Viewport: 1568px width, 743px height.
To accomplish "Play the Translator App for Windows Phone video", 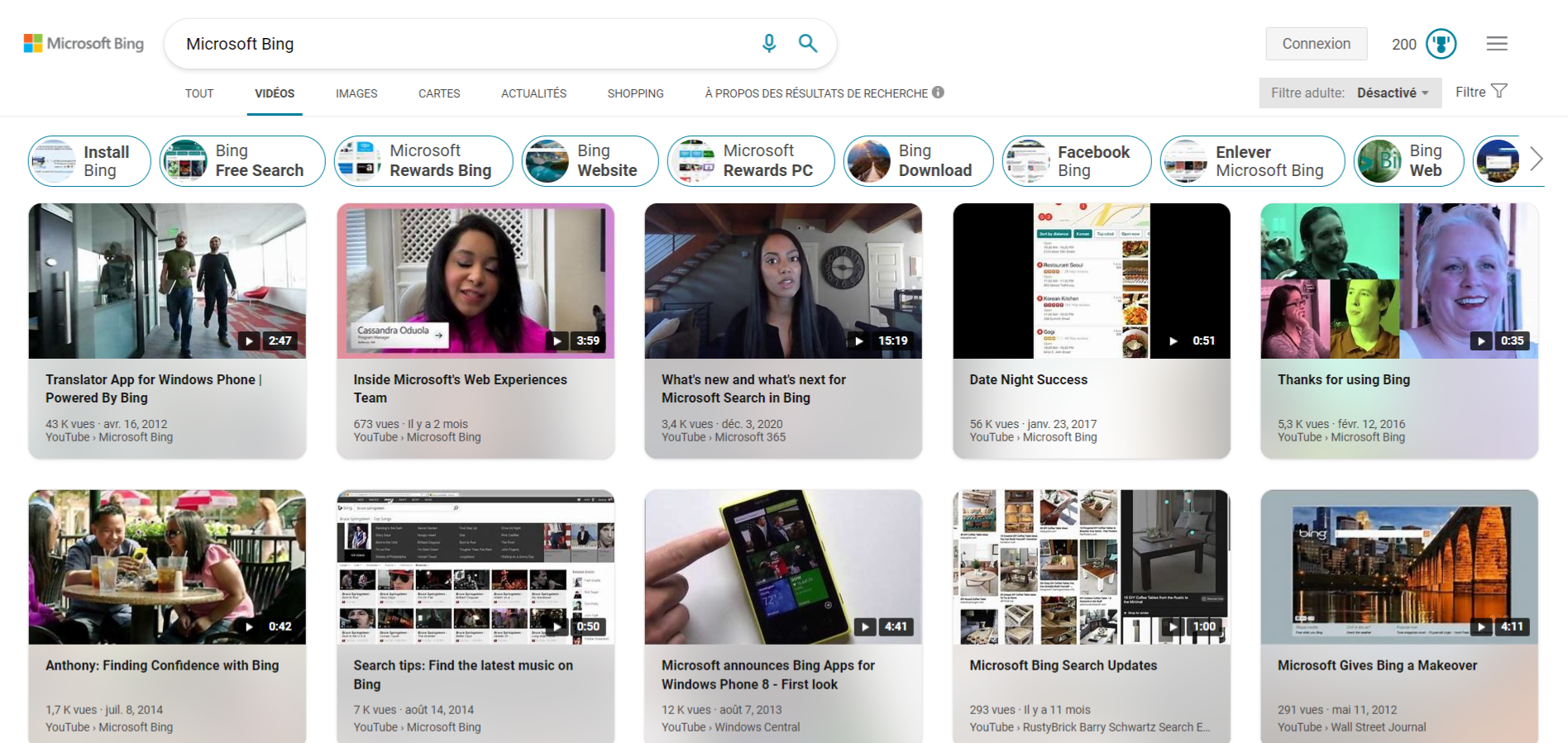I will coord(167,281).
